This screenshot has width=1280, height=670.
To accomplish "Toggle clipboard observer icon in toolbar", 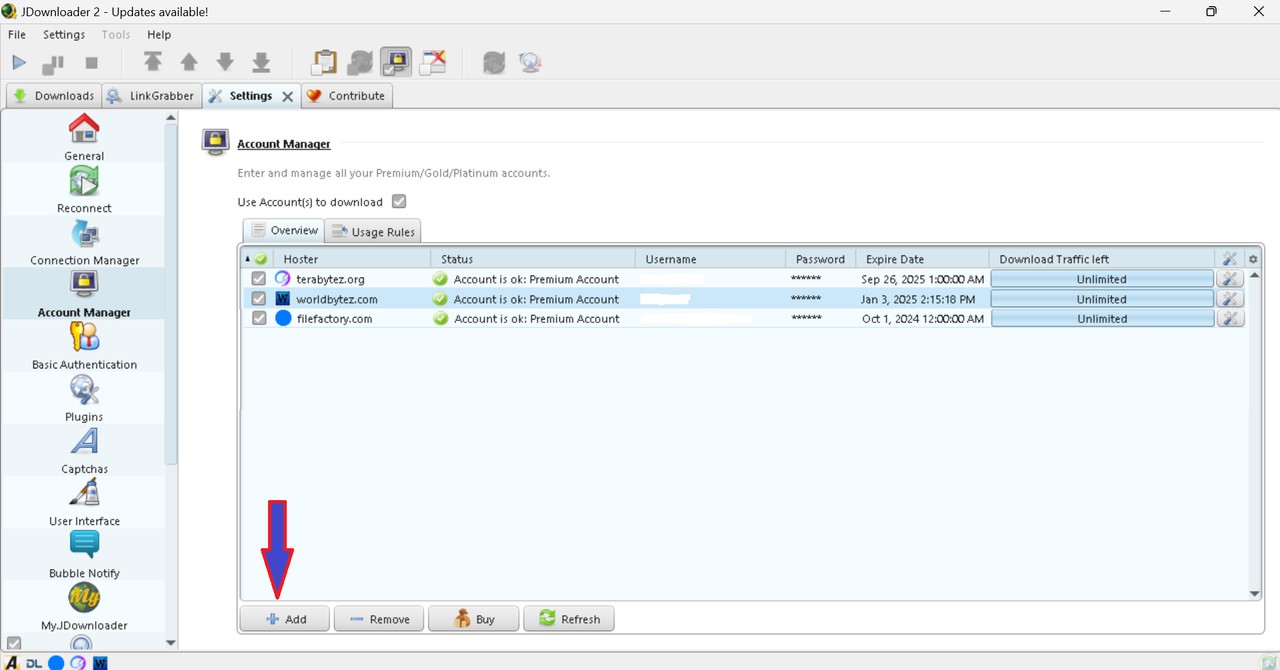I will click(x=324, y=62).
